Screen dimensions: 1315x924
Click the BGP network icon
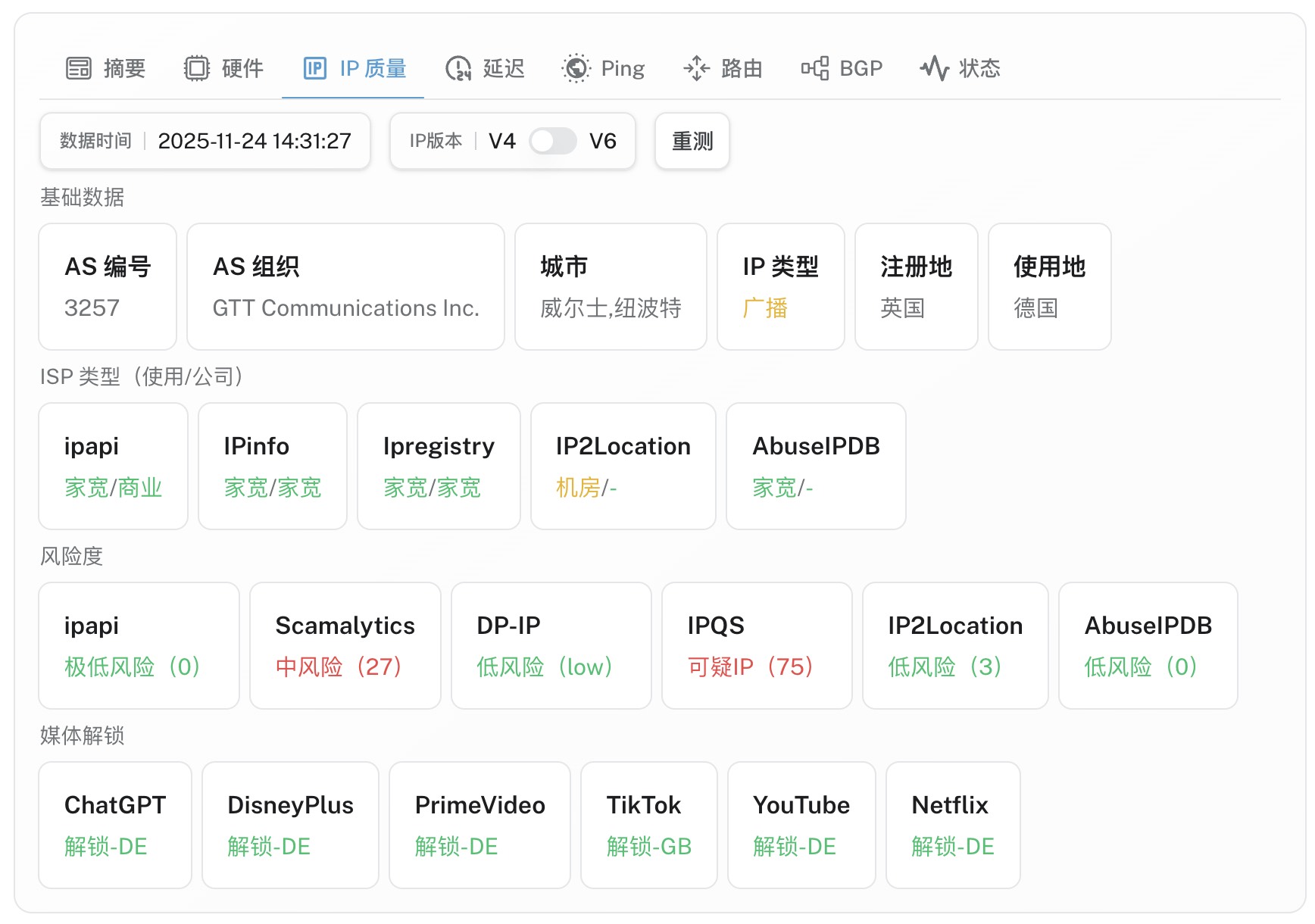pyautogui.click(x=815, y=68)
